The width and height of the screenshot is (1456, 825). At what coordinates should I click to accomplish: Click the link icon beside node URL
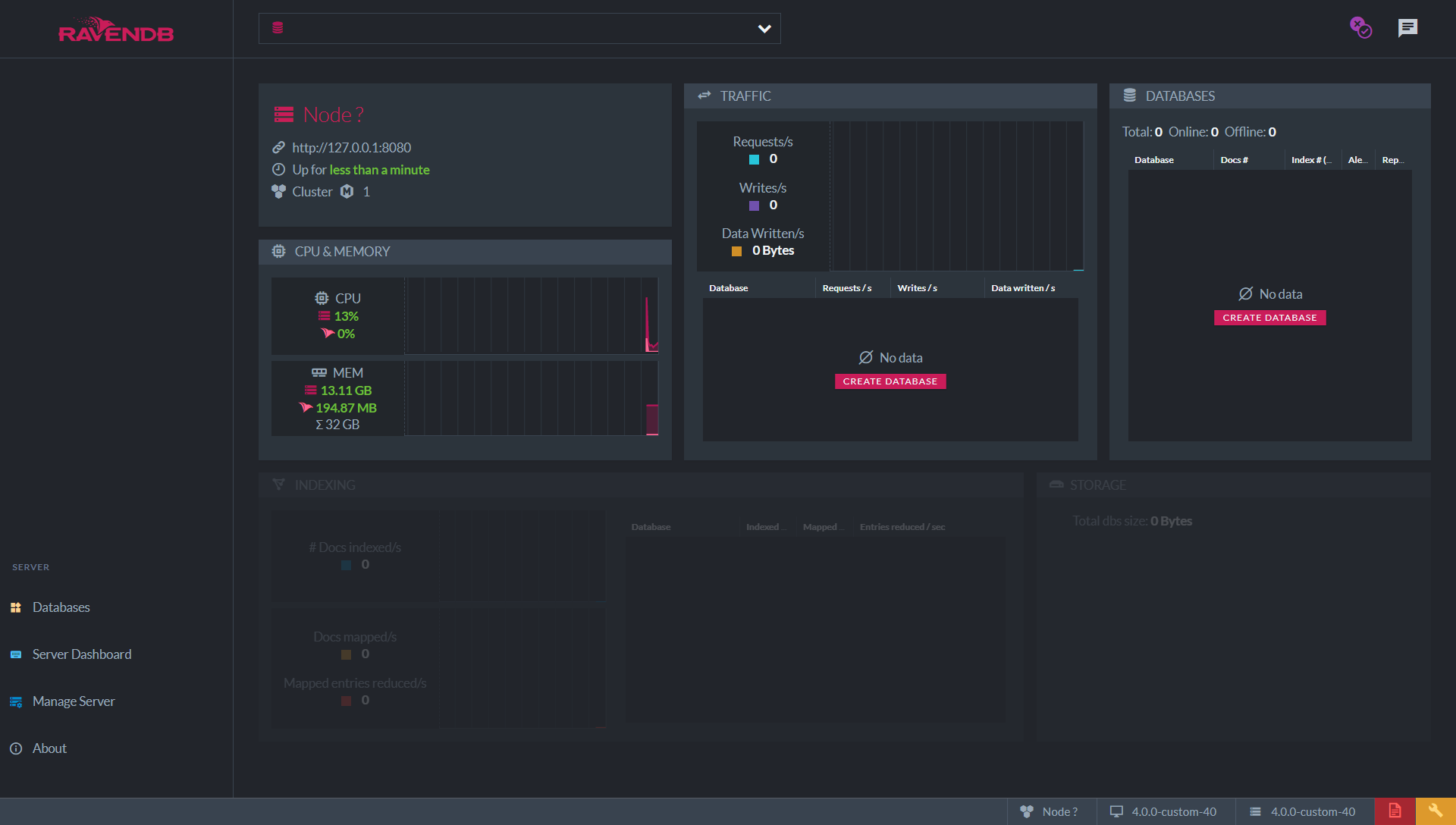(x=278, y=148)
